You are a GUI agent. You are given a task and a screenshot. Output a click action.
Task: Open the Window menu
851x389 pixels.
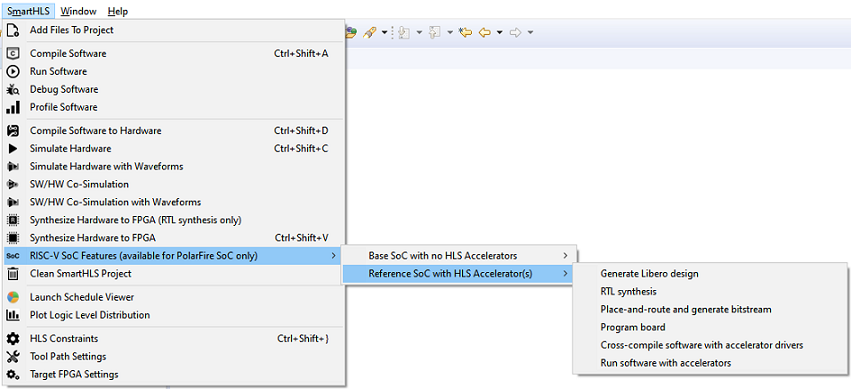click(78, 11)
